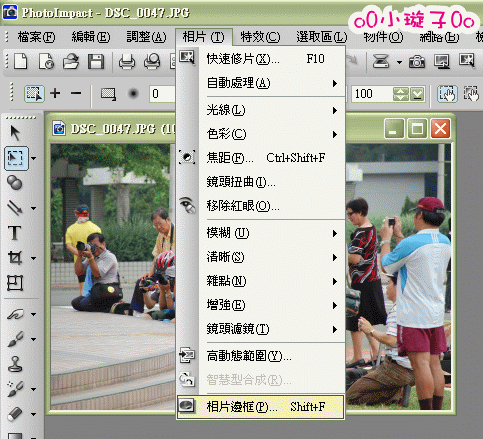Click the Screen capture monitor icon
The width and height of the screenshot is (483, 439).
pos(442,62)
